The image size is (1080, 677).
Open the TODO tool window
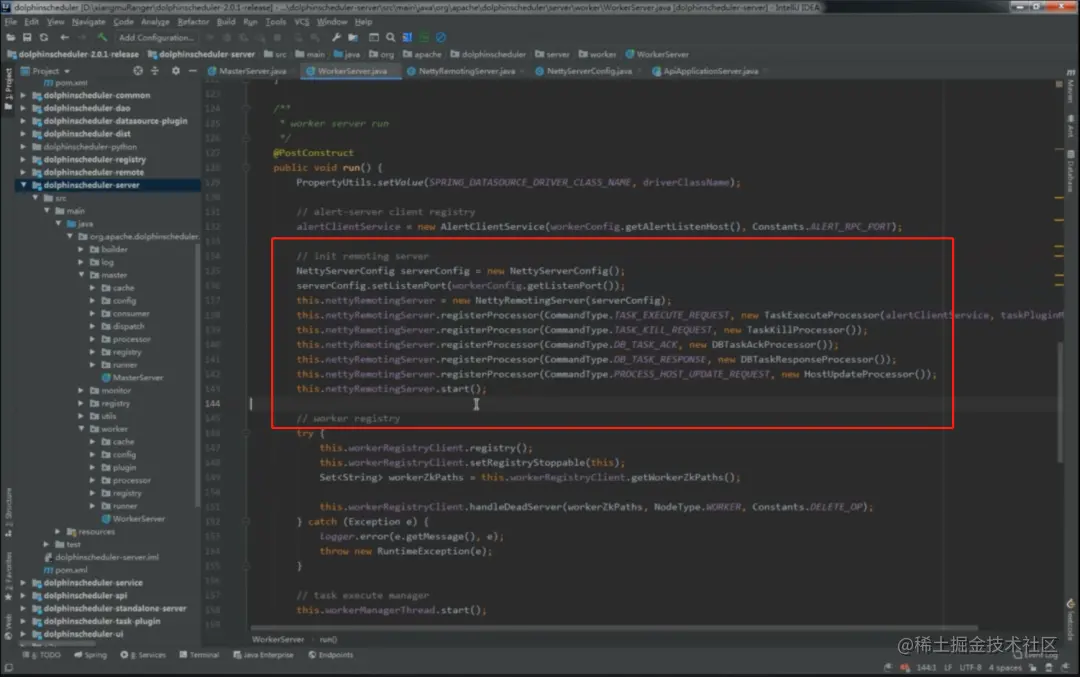43,655
